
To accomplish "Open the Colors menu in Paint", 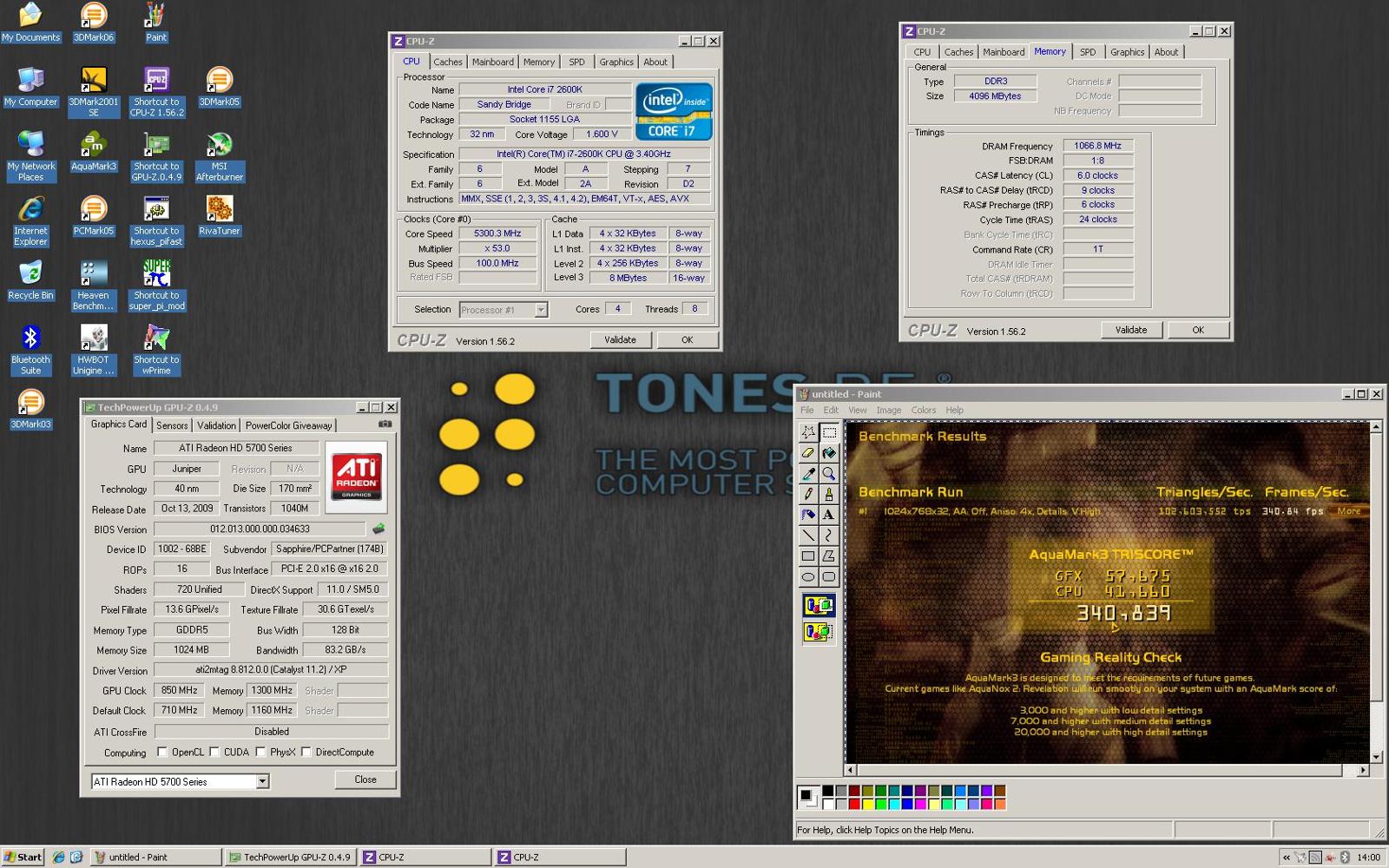I will [x=924, y=410].
